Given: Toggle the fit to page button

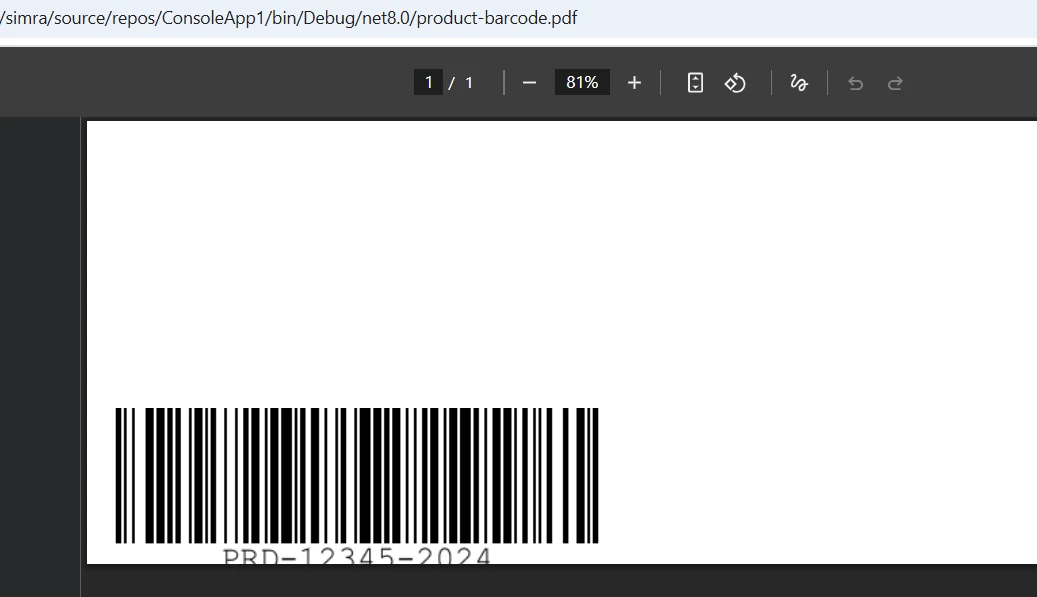Looking at the screenshot, I should [696, 83].
